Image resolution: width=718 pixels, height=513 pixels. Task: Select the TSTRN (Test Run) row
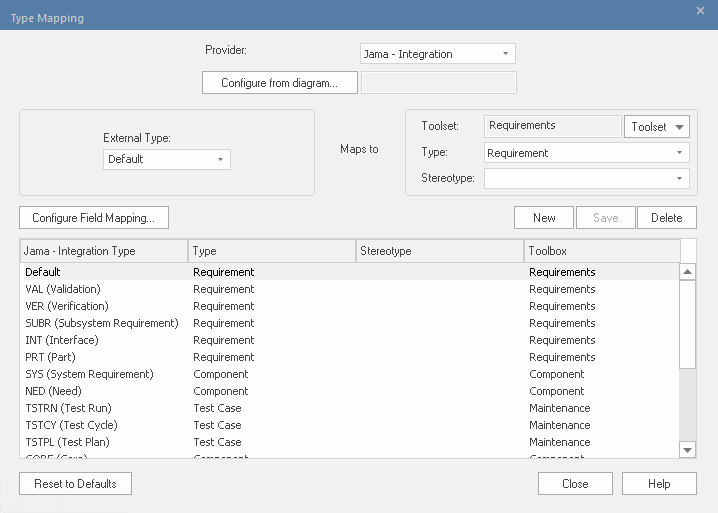pyautogui.click(x=68, y=408)
